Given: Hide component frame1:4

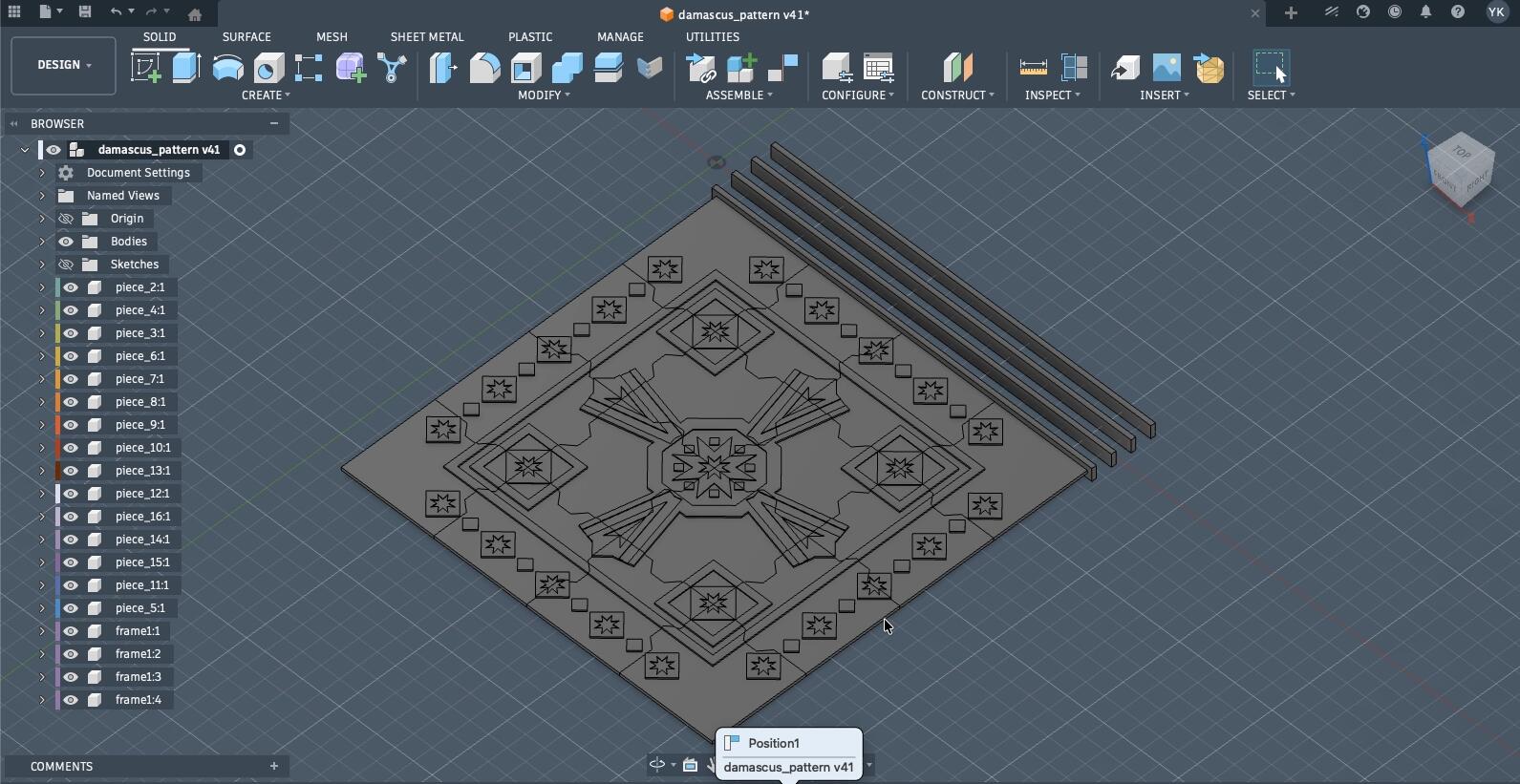Looking at the screenshot, I should (71, 700).
